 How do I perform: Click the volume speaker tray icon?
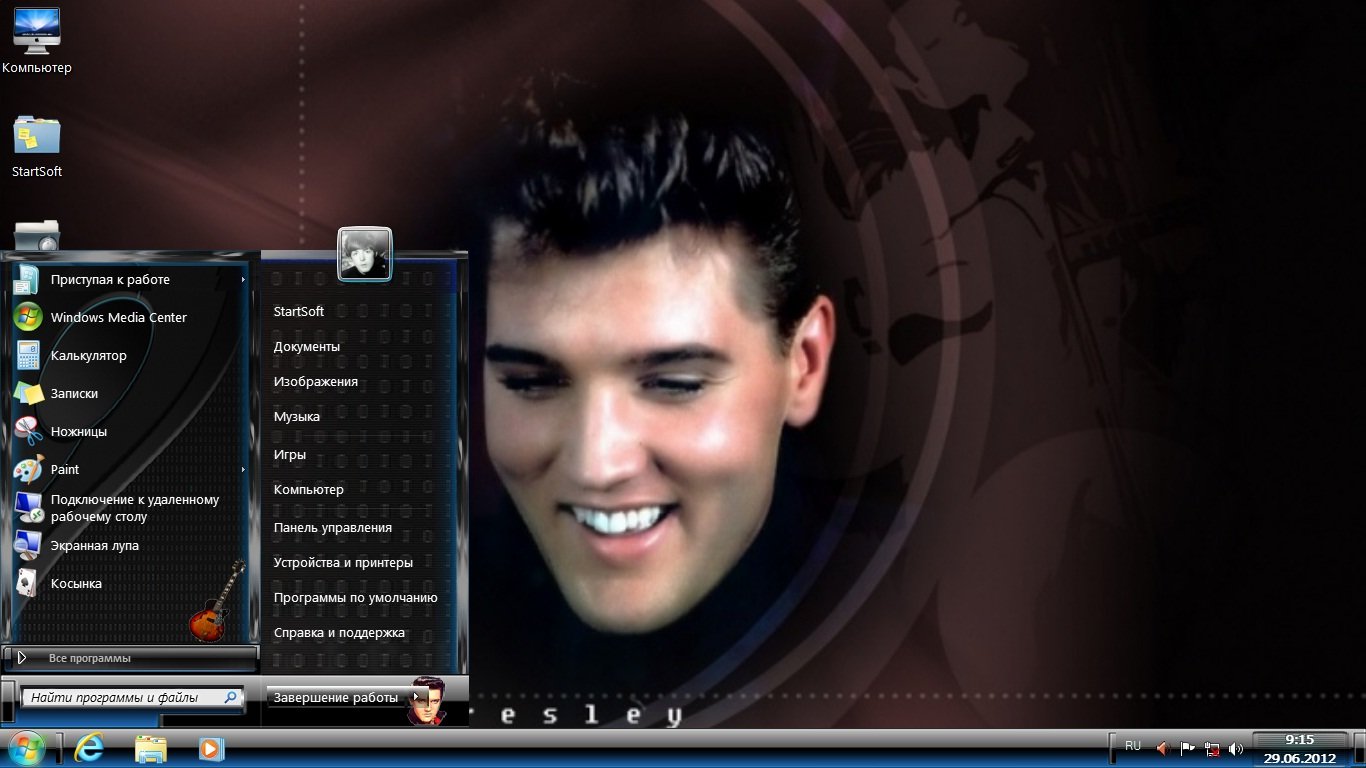[1235, 748]
